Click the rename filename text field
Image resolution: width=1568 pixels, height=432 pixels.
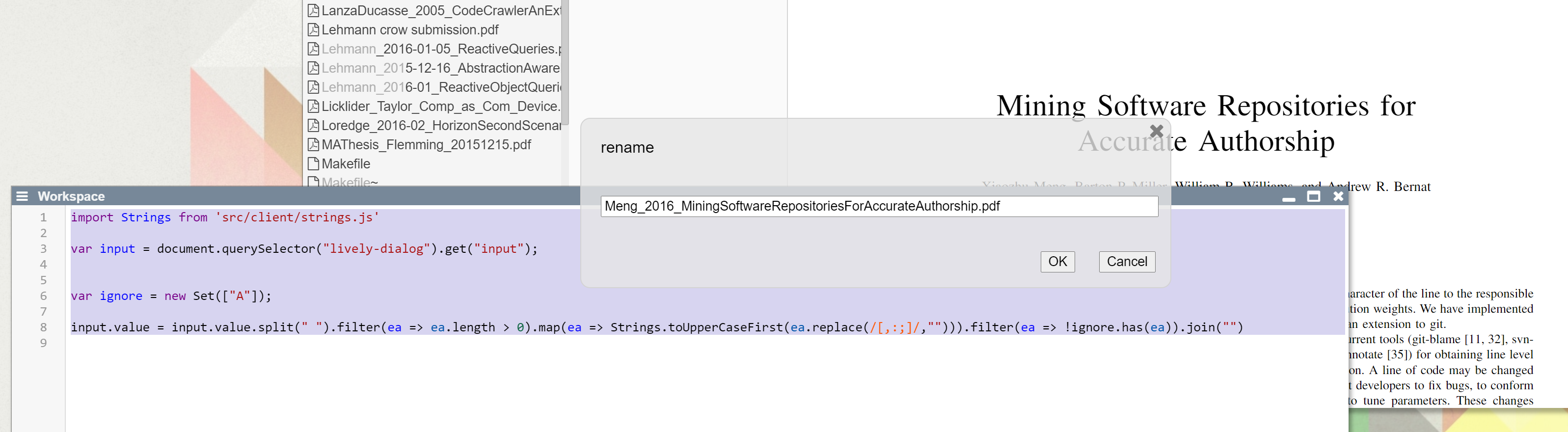tap(878, 206)
